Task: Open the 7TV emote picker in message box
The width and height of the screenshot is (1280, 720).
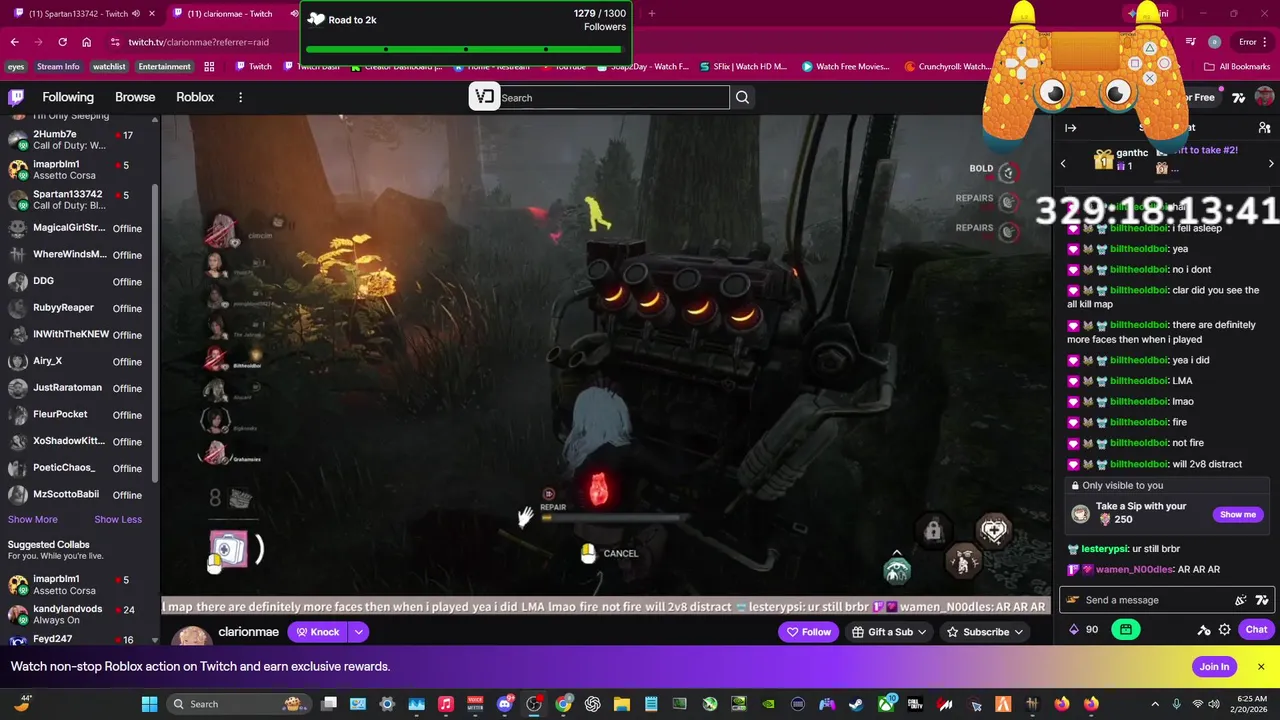Action: (1262, 600)
